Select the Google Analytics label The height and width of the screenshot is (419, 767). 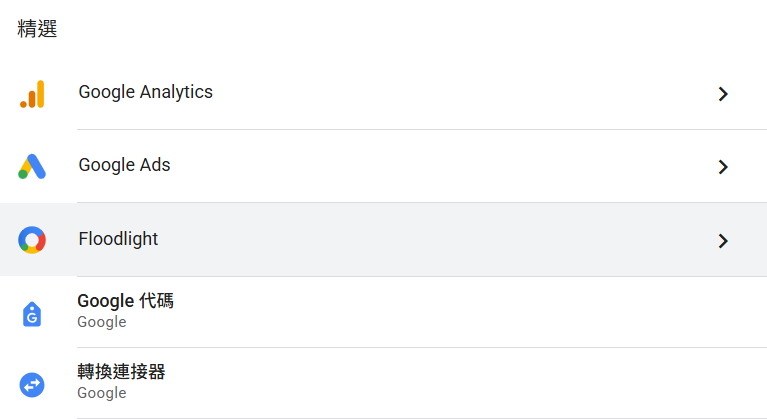[146, 92]
